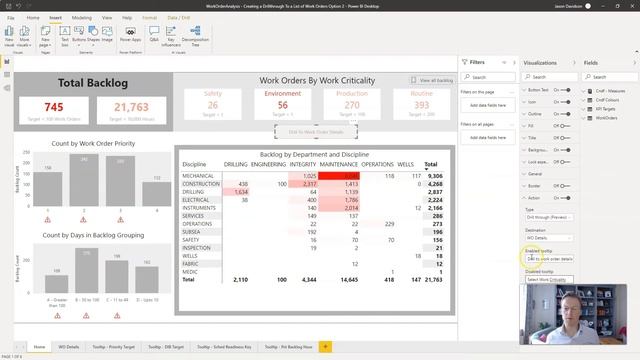Image resolution: width=640 pixels, height=360 pixels.
Task: Click warning icon under A - Greater than 100 bar
Action: [58, 316]
